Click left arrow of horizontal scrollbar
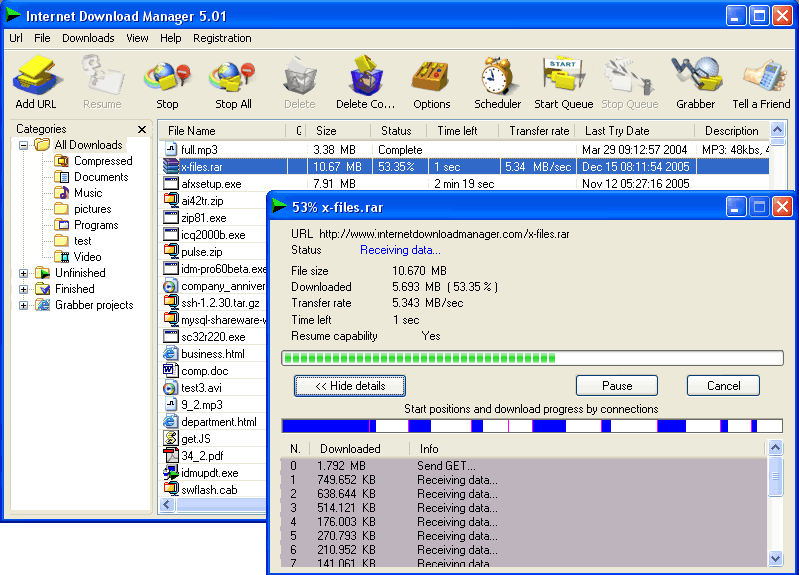 167,505
